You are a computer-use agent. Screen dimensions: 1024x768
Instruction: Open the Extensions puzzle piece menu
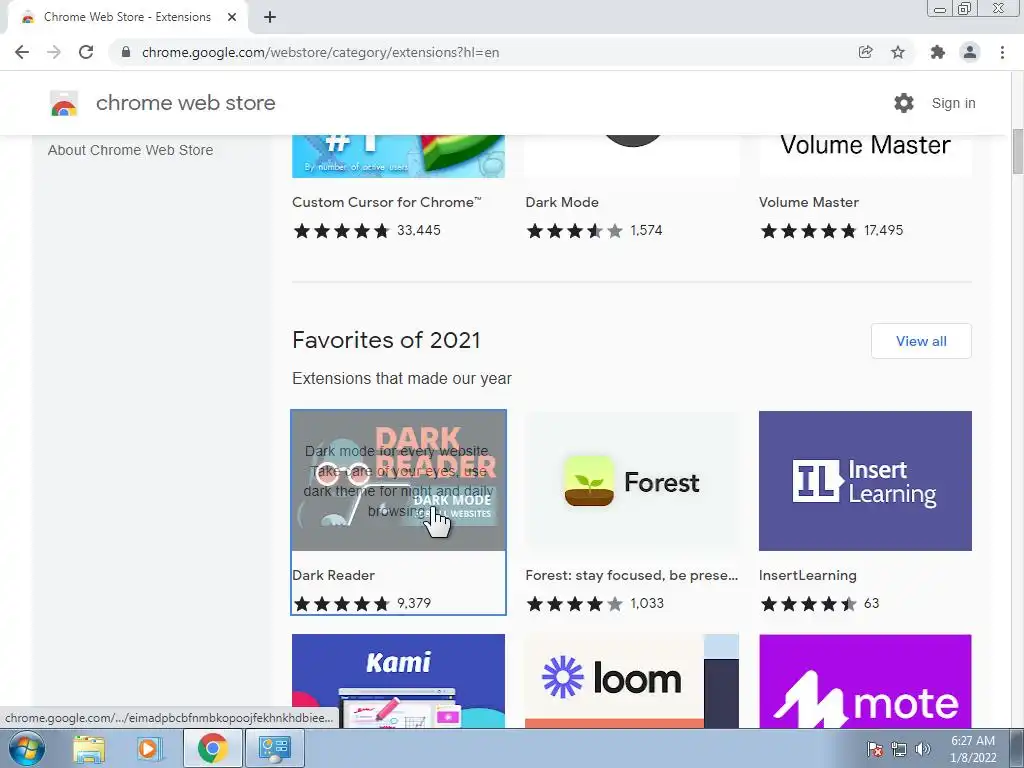pos(938,52)
